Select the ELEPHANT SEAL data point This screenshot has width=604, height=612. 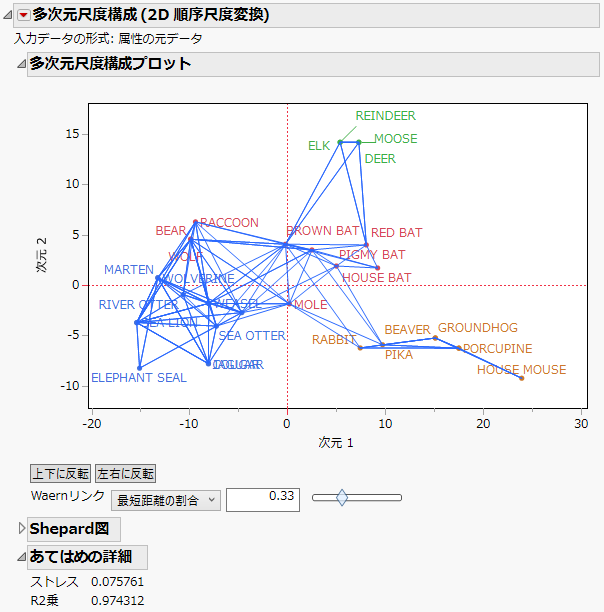click(x=140, y=368)
